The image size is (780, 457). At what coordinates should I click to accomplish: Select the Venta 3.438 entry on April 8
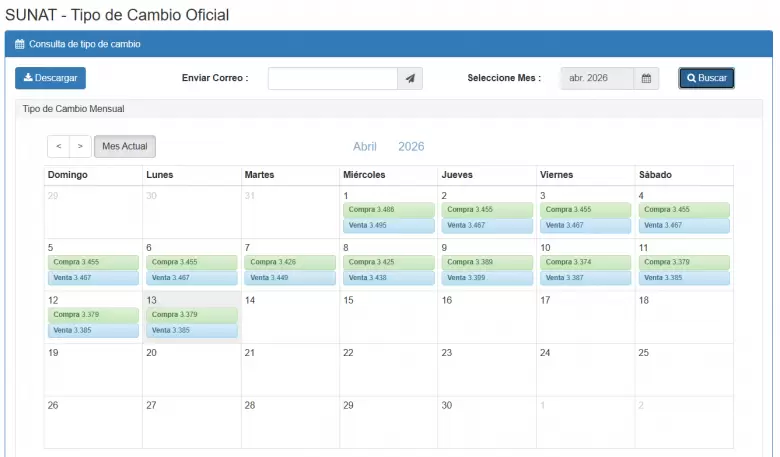pyautogui.click(x=388, y=278)
